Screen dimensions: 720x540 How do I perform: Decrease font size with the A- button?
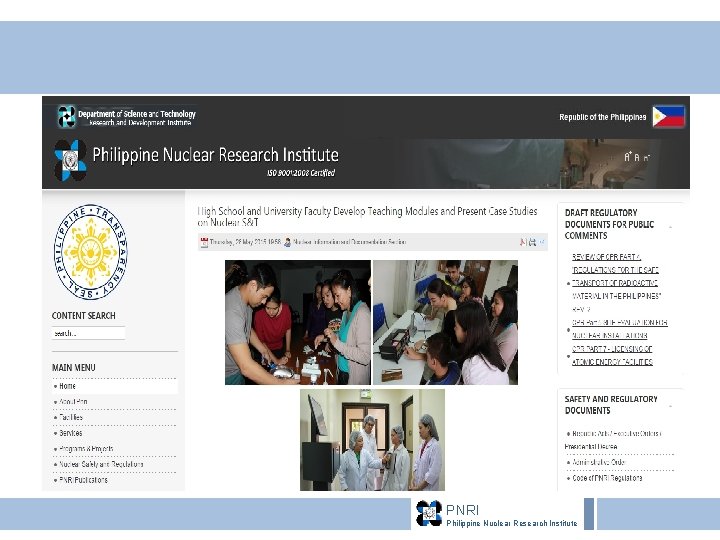647,158
